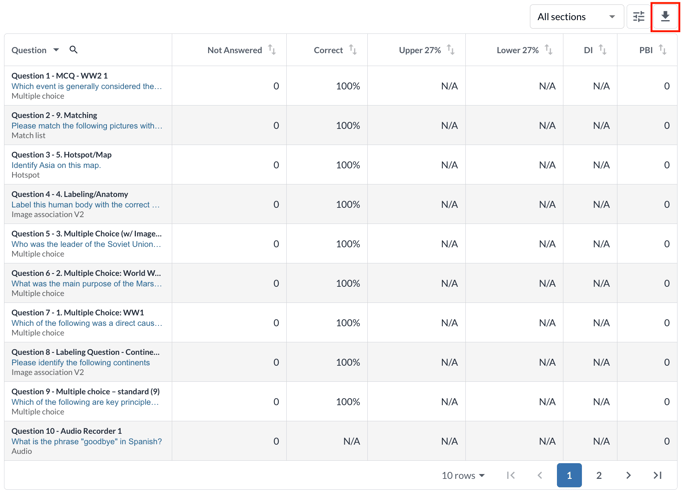This screenshot has height=497, width=688.
Task: Jump to the last page
Action: (x=657, y=476)
